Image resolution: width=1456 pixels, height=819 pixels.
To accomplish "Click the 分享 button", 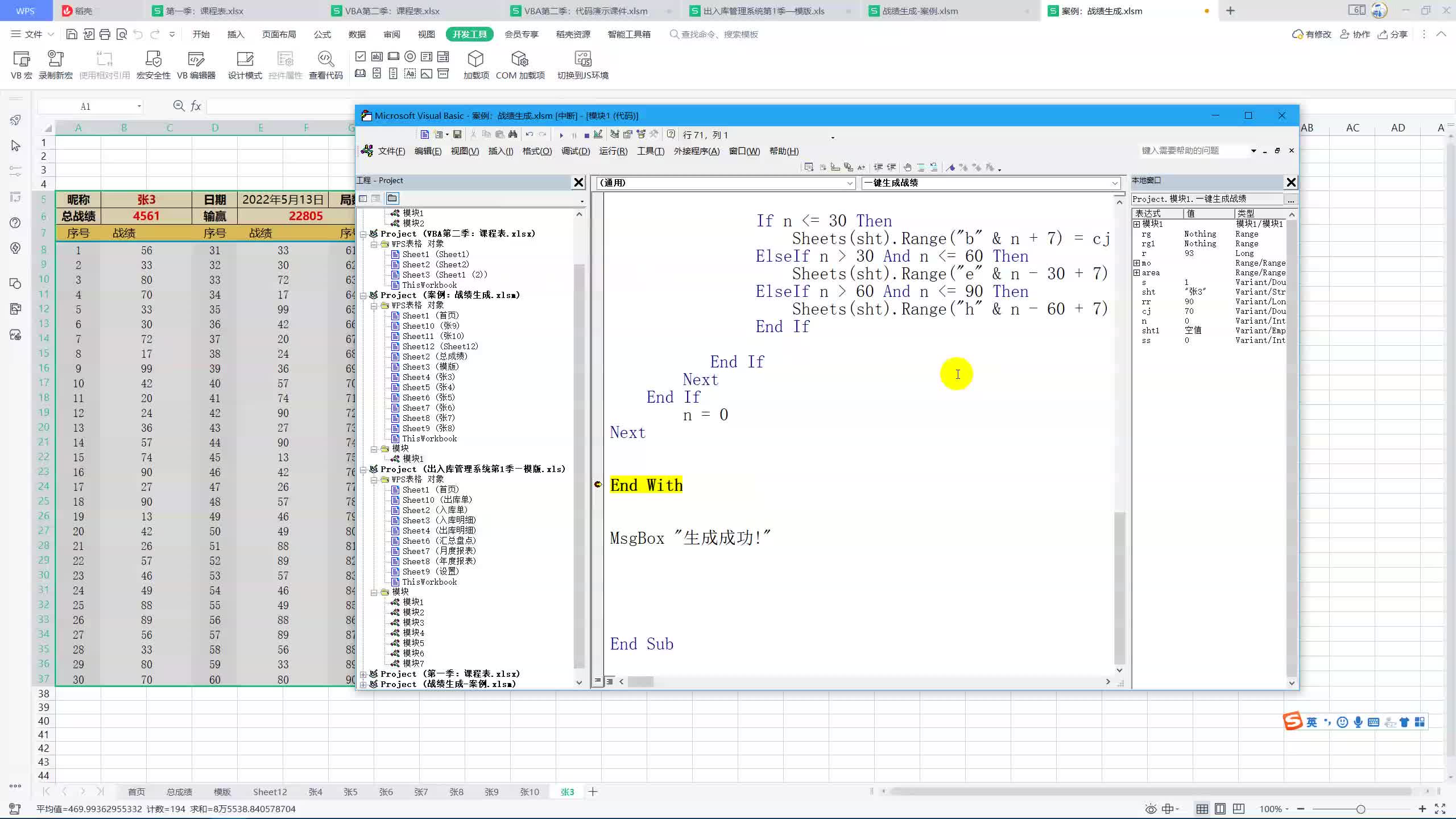I will pos(1393,34).
